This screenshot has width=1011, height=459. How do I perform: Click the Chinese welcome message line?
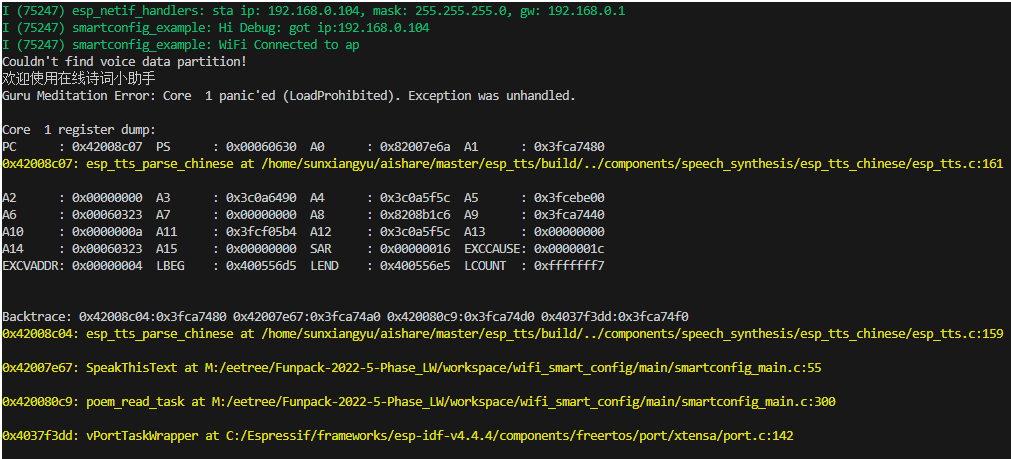coord(79,79)
